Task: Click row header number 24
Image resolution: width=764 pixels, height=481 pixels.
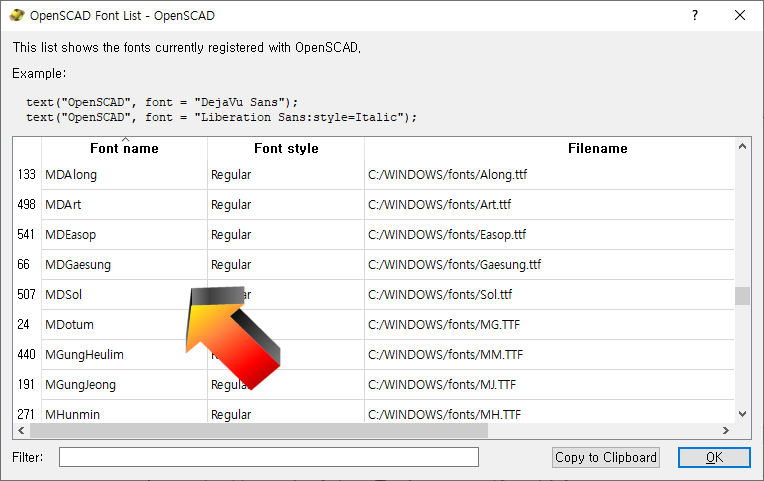Action: (x=27, y=325)
